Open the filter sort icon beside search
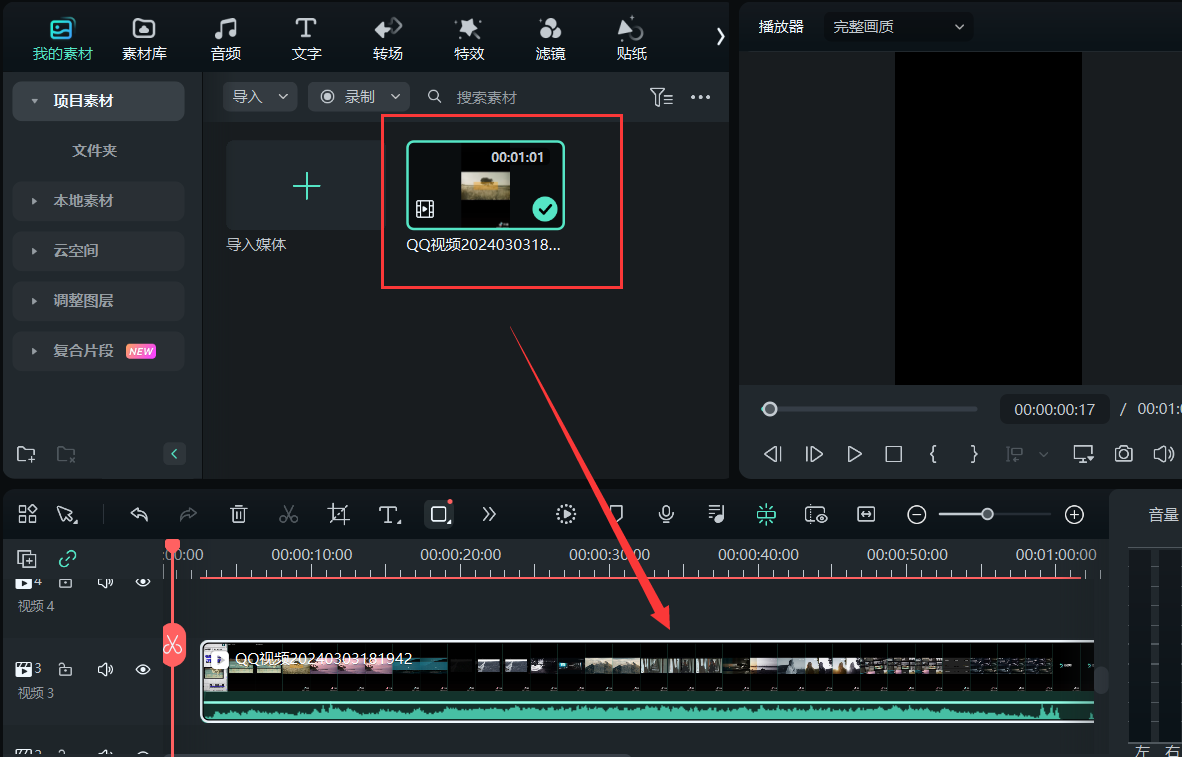Screen dimensions: 1182x757 (661, 97)
